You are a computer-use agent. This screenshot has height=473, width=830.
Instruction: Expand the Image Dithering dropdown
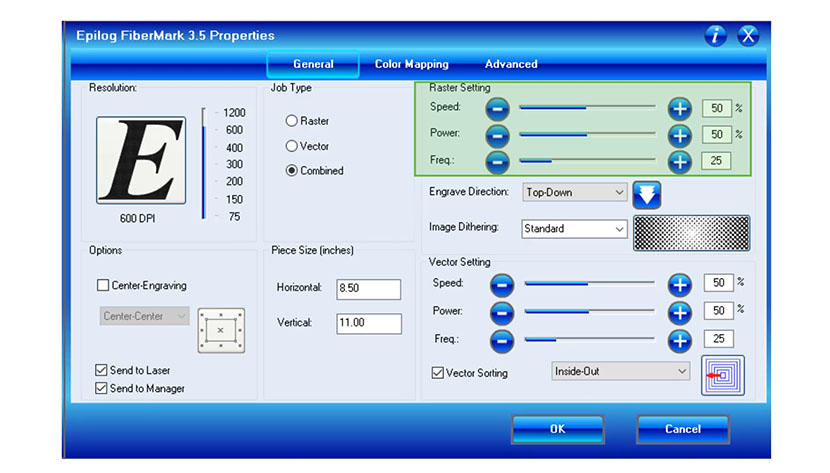pos(575,229)
